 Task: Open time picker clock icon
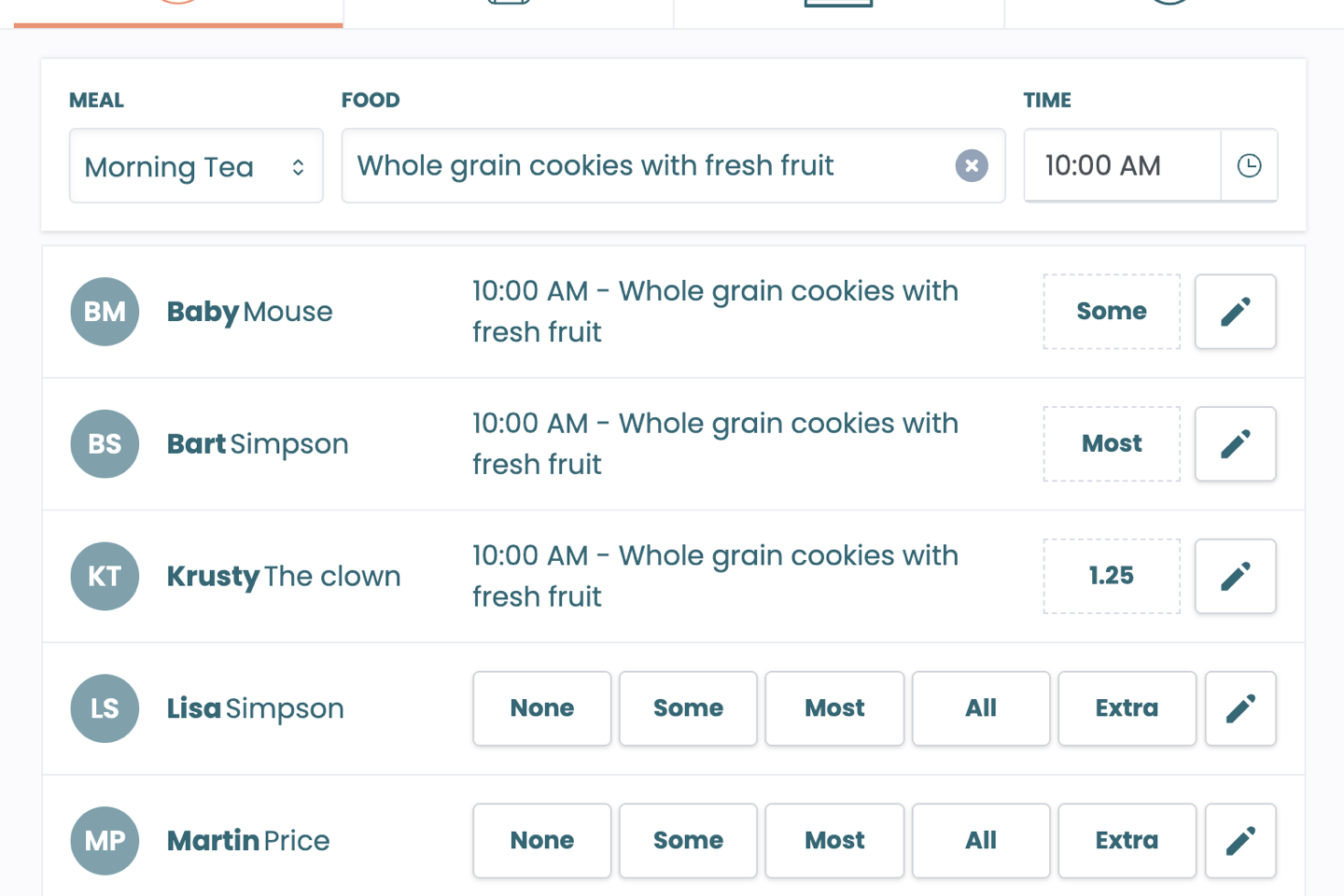point(1249,166)
